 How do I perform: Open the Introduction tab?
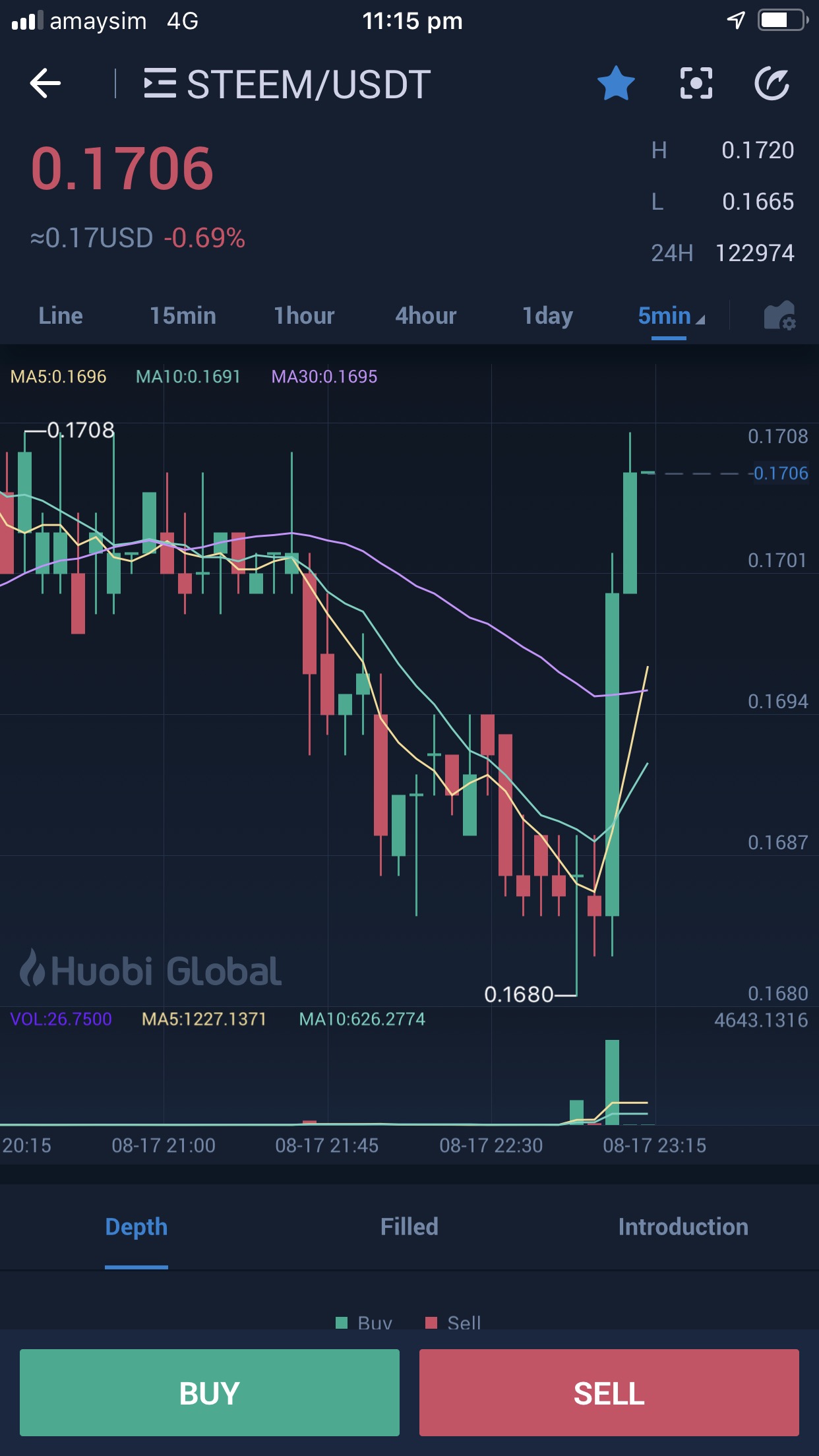pyautogui.click(x=682, y=1227)
